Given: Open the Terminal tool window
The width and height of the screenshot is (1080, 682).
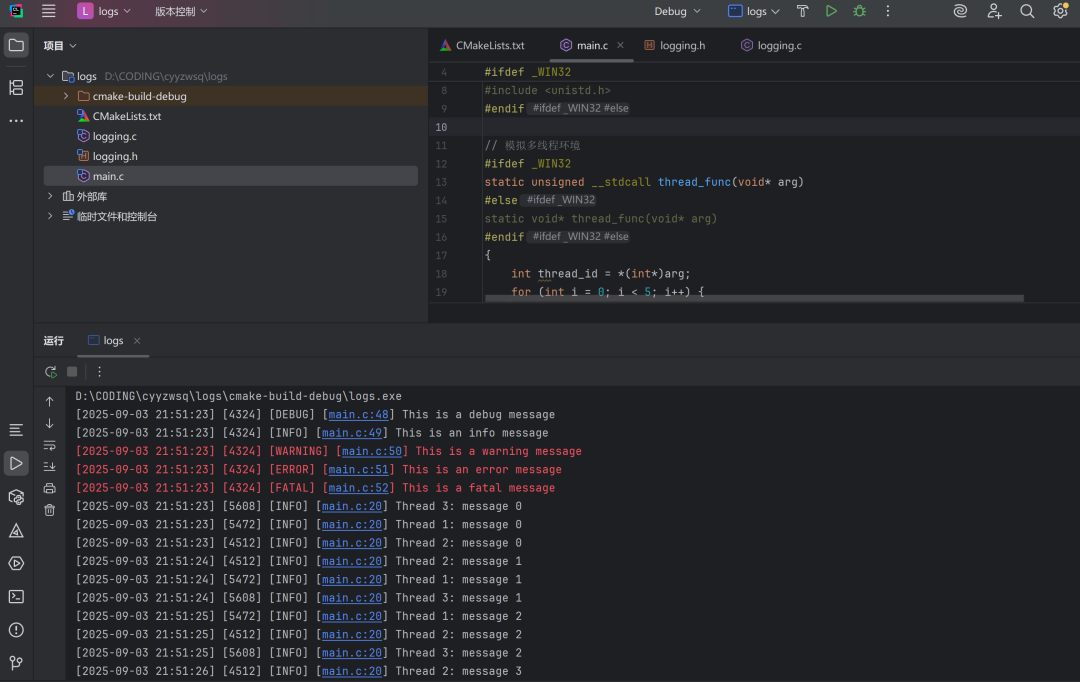Looking at the screenshot, I should (x=16, y=597).
